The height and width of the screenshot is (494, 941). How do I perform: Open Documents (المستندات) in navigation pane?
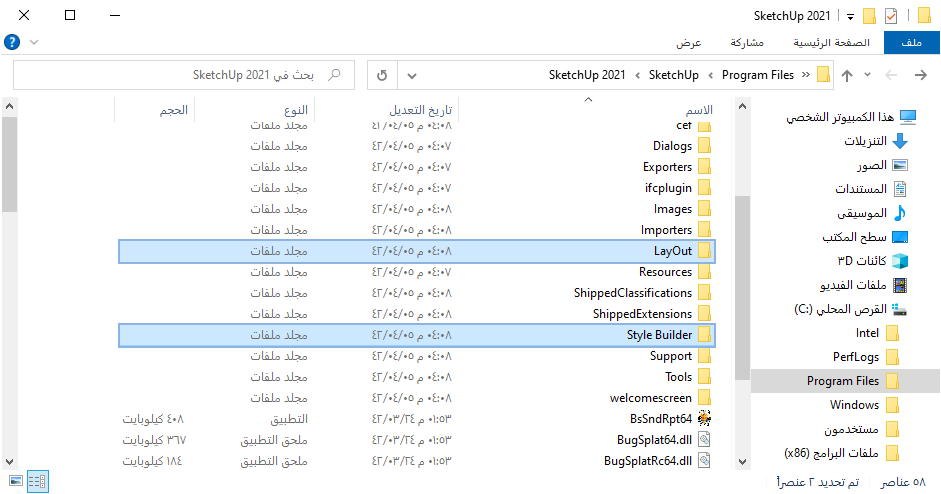click(x=871, y=189)
